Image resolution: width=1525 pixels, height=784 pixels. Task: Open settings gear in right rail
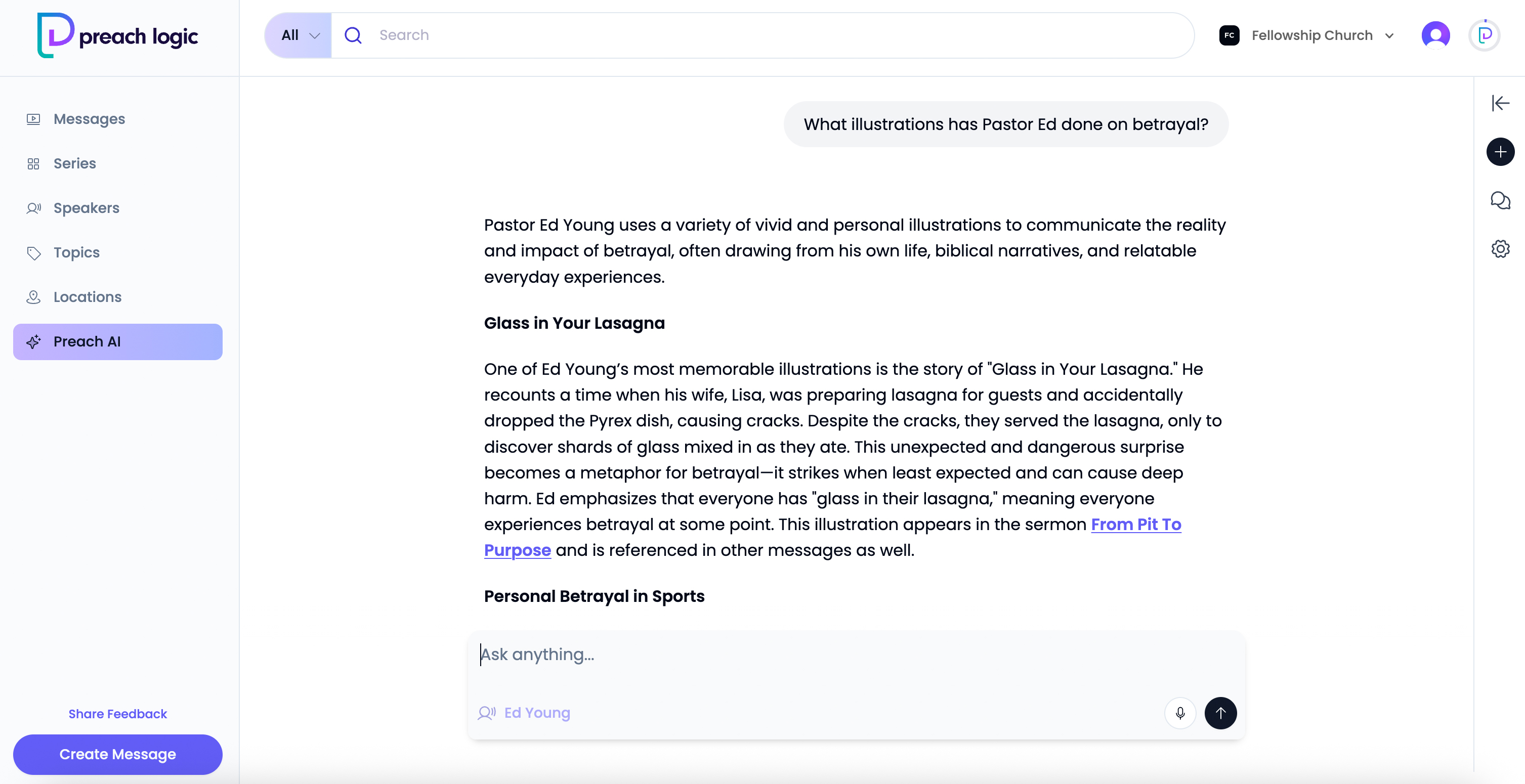point(1500,248)
